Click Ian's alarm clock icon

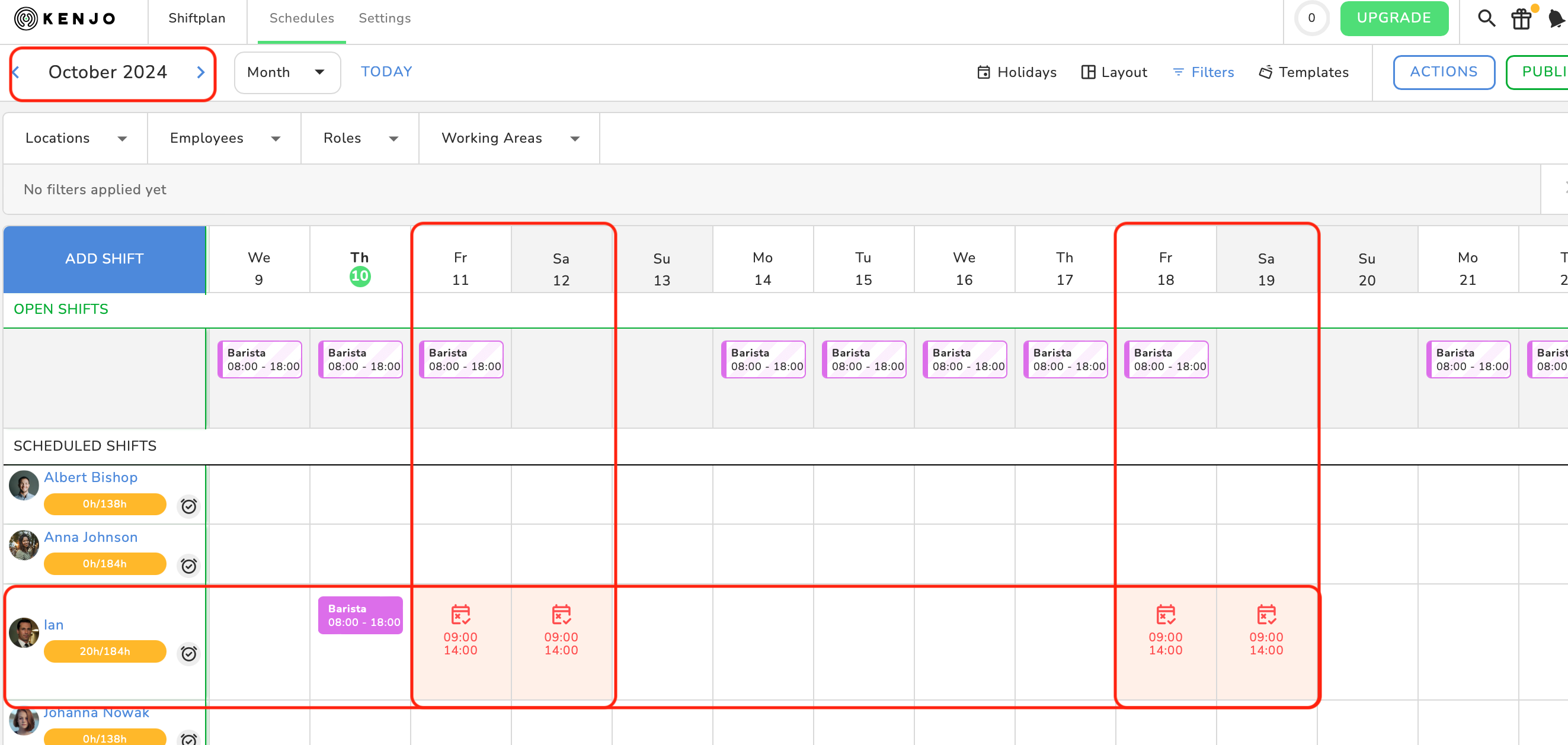[x=188, y=653]
